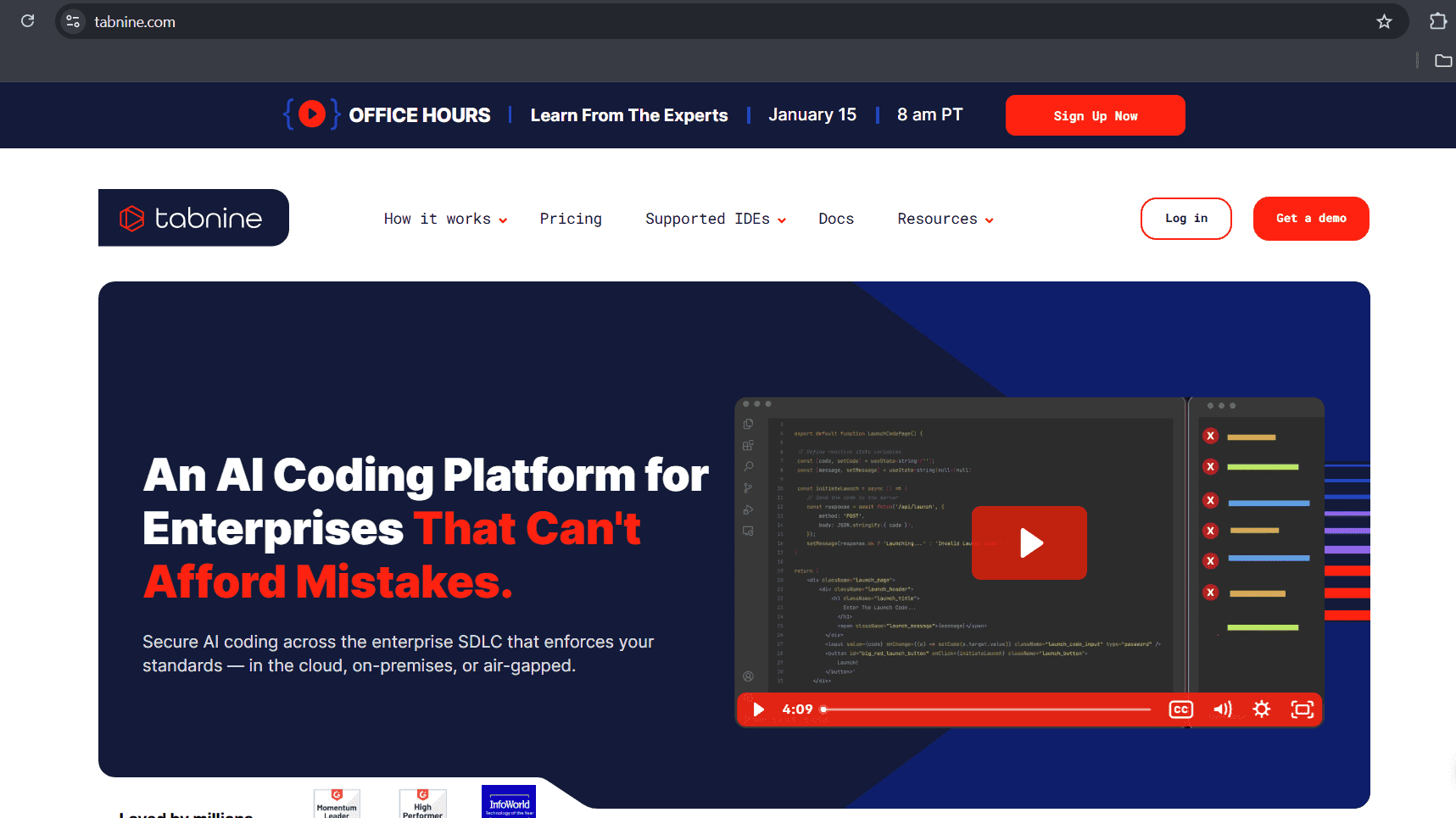This screenshot has height=818, width=1456.
Task: Click Sign Up Now in the banner
Action: tap(1095, 115)
